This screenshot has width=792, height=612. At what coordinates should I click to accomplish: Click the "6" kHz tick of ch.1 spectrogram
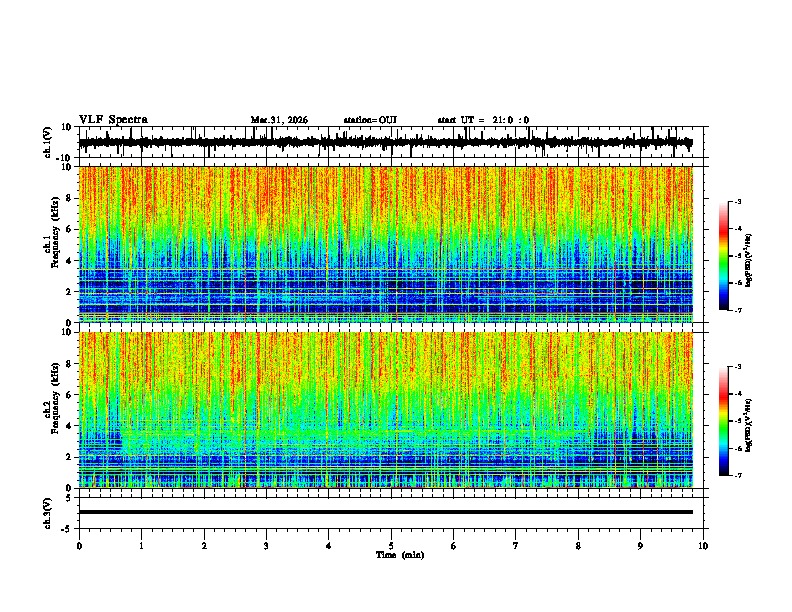click(x=70, y=230)
